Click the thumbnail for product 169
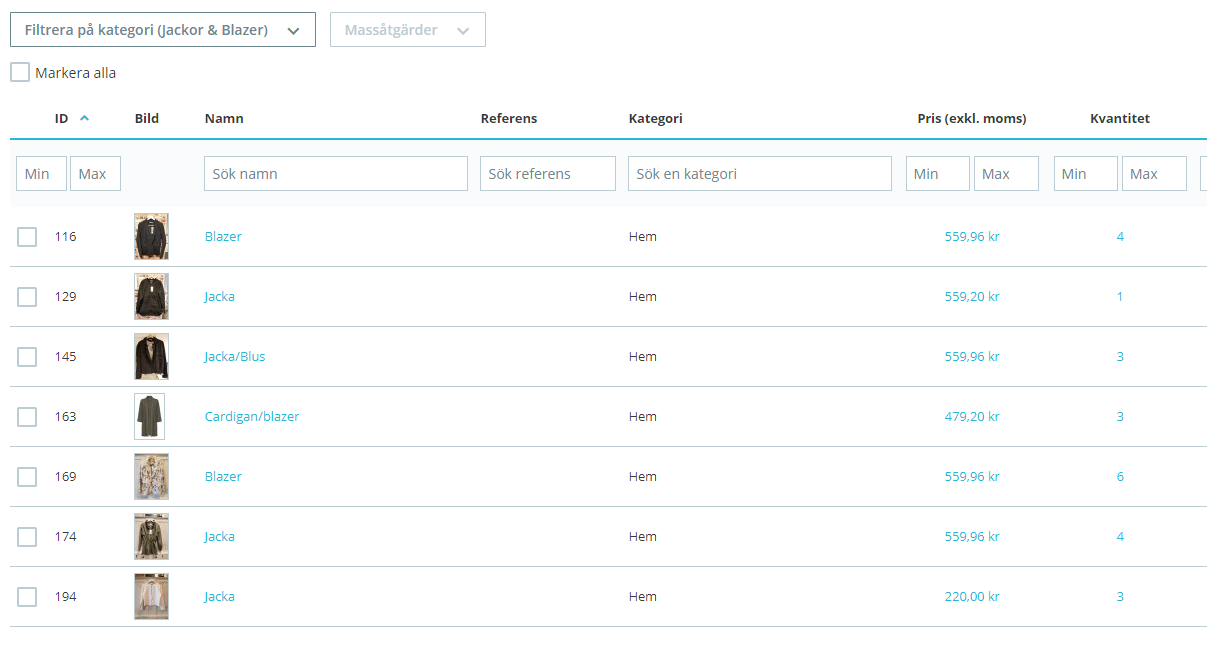Viewport: 1207px width, 649px height. (x=151, y=476)
